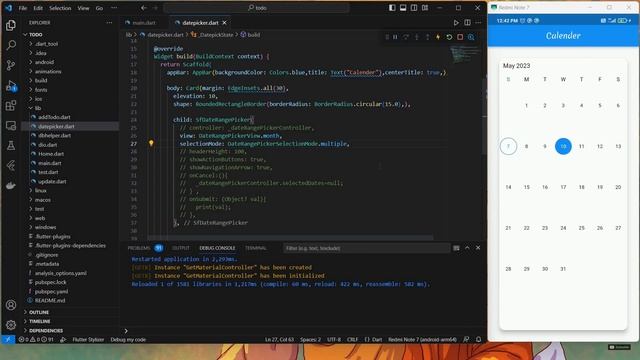
Task: Open addTodo.dart in the explorer
Action: click(54, 117)
